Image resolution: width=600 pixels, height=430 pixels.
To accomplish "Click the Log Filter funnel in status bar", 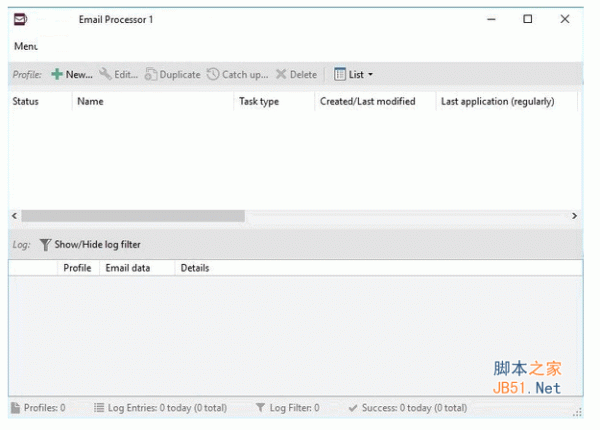I will pyautogui.click(x=261, y=408).
